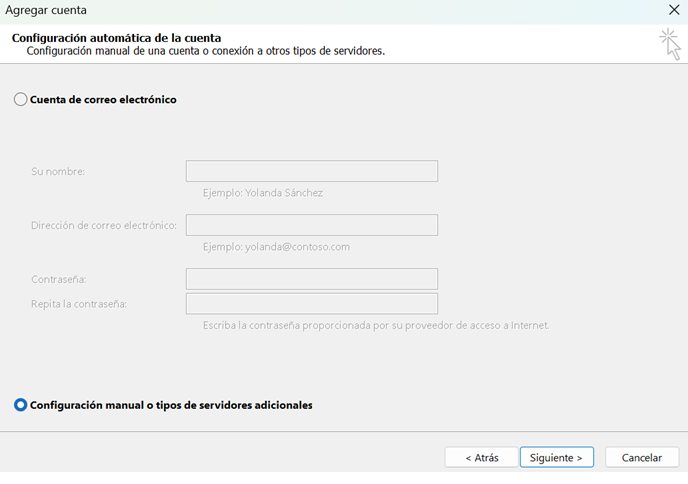Close the Agregar cuenta dialog window
688x484 pixels.
674,10
